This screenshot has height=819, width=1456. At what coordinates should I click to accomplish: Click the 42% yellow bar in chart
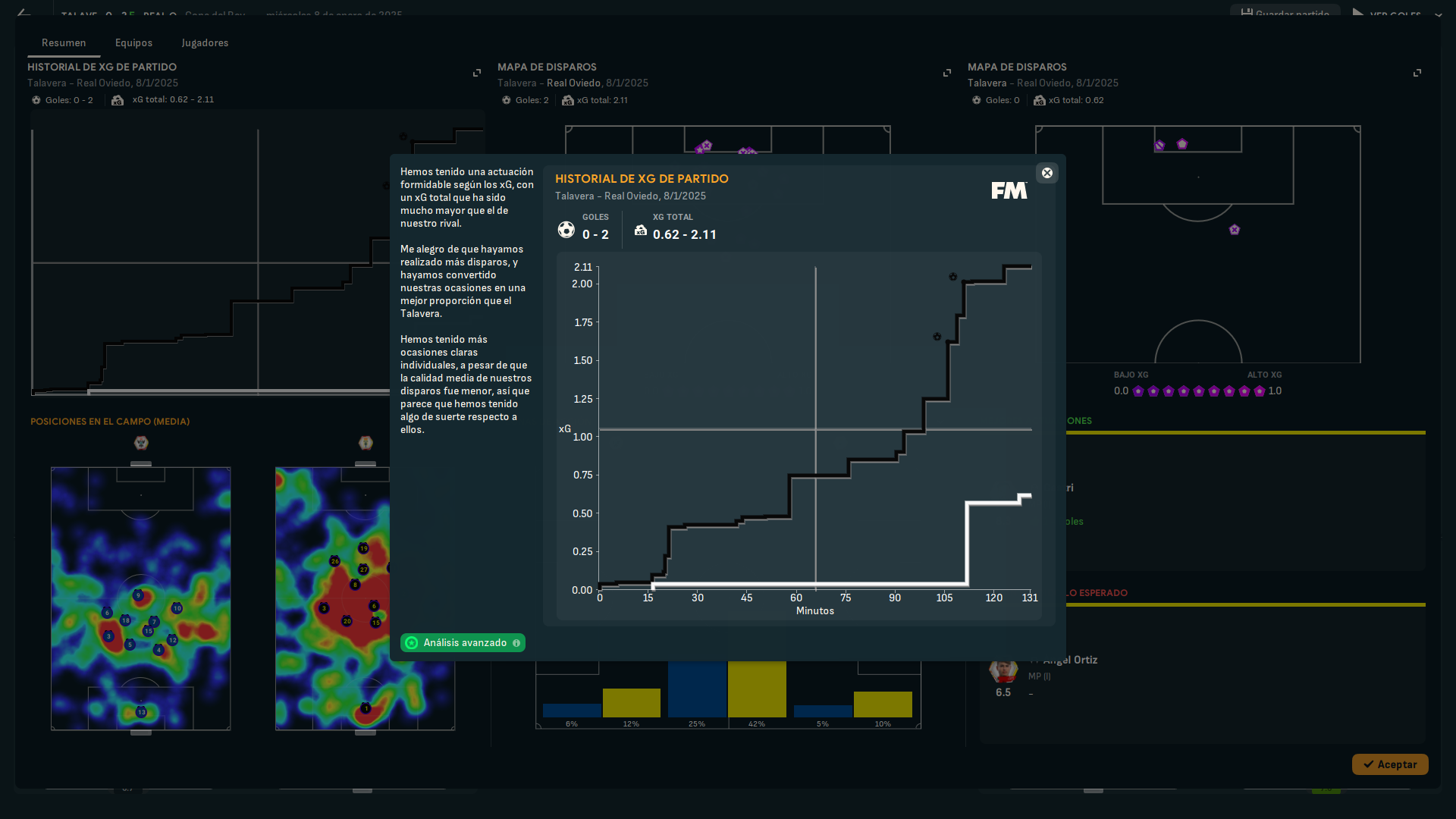tap(757, 689)
